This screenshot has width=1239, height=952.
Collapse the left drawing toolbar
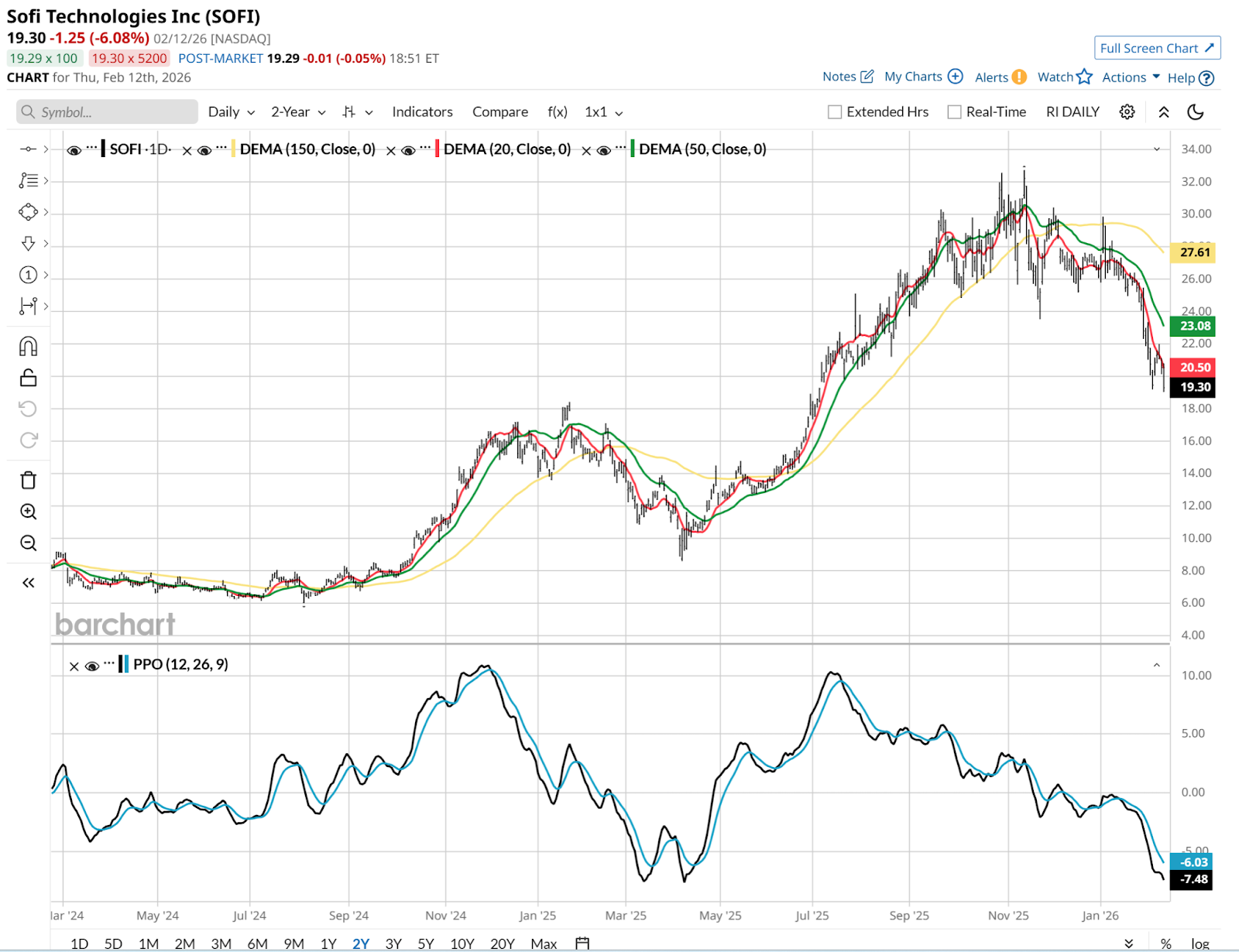point(28,583)
